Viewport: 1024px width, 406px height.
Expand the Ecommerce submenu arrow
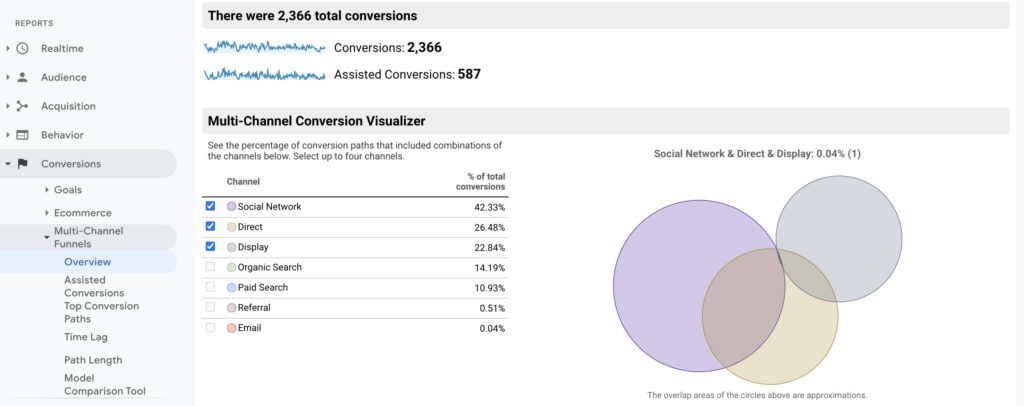coord(47,213)
